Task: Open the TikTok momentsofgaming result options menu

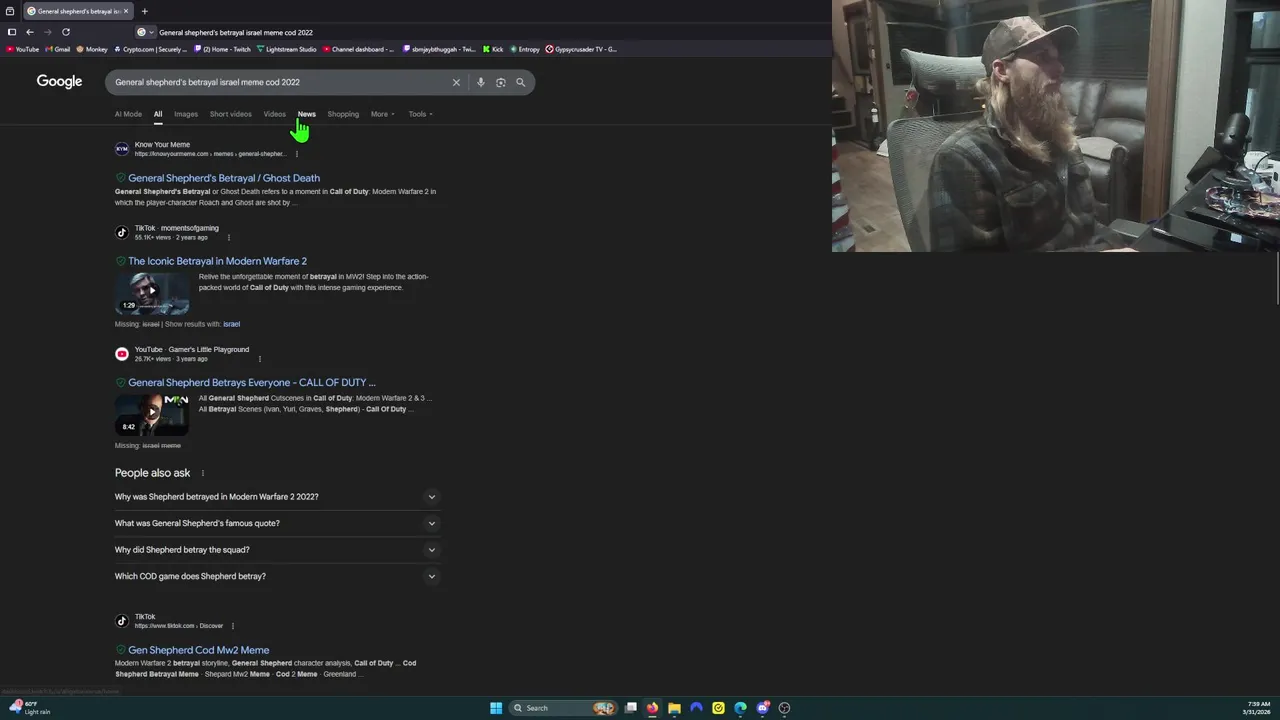Action: tap(228, 237)
